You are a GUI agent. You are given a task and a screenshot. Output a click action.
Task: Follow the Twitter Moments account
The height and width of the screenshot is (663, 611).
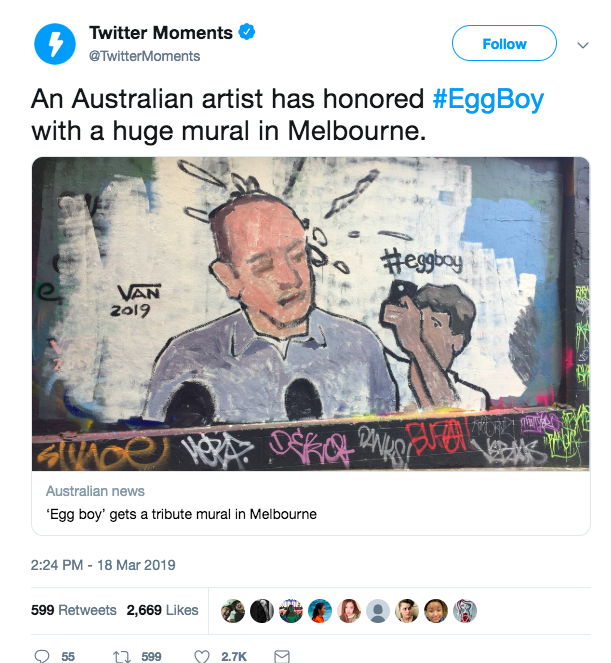pos(504,43)
